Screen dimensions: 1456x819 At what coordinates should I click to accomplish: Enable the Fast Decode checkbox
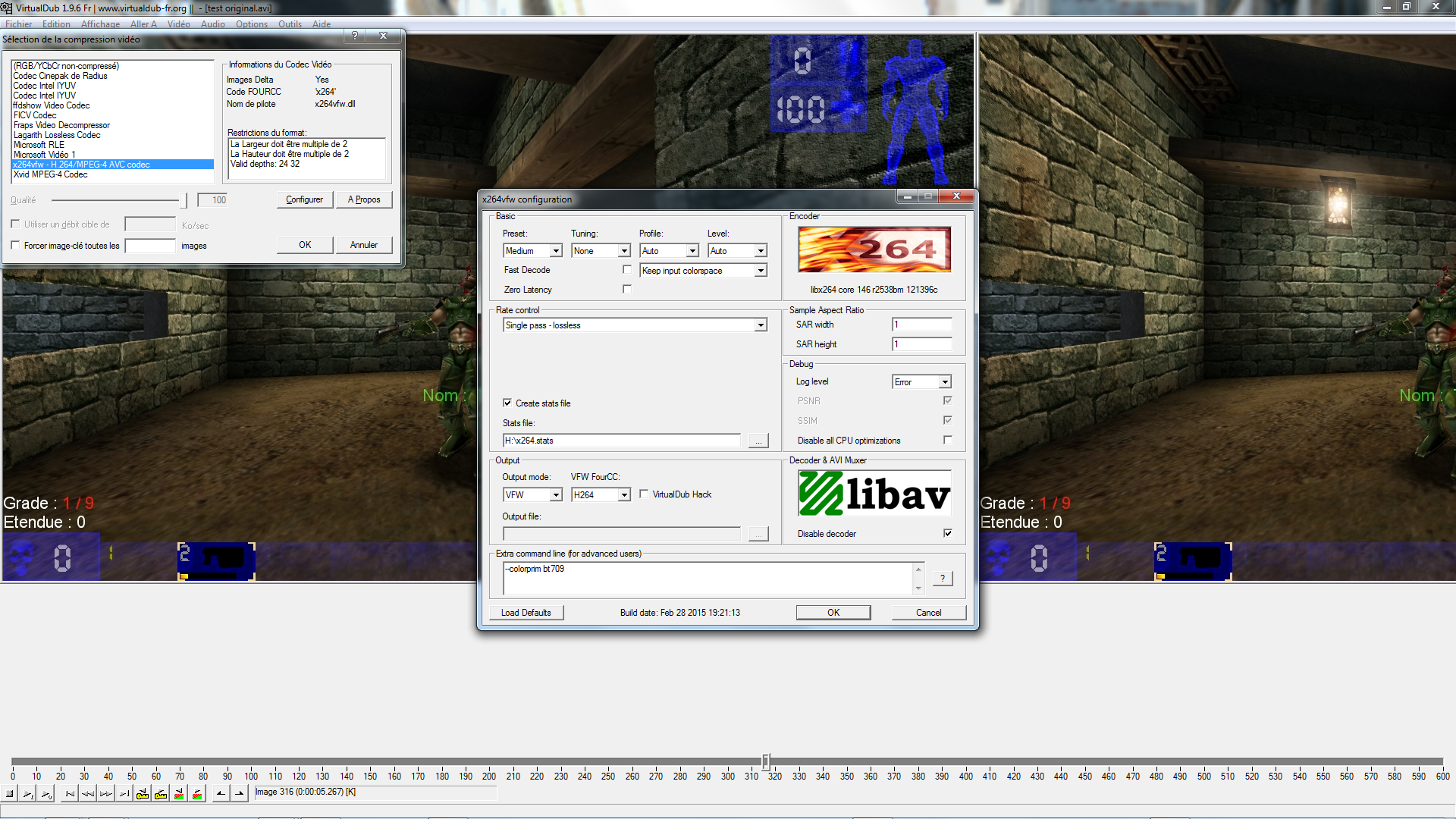pyautogui.click(x=626, y=270)
